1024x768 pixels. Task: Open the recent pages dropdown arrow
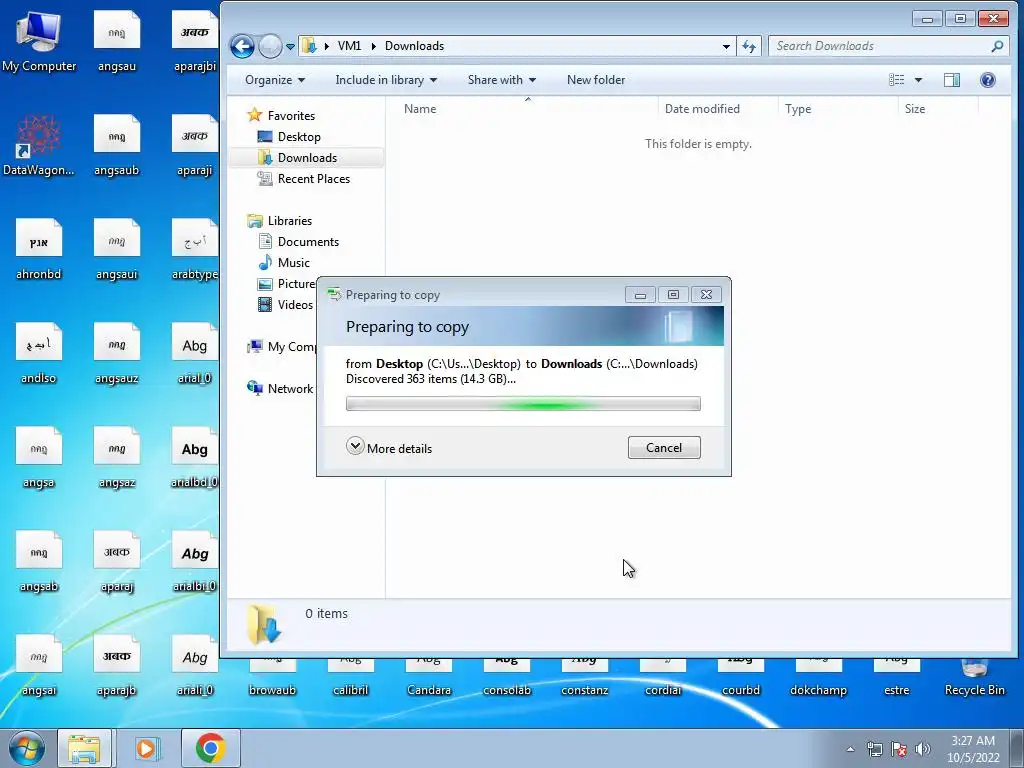[x=290, y=46]
